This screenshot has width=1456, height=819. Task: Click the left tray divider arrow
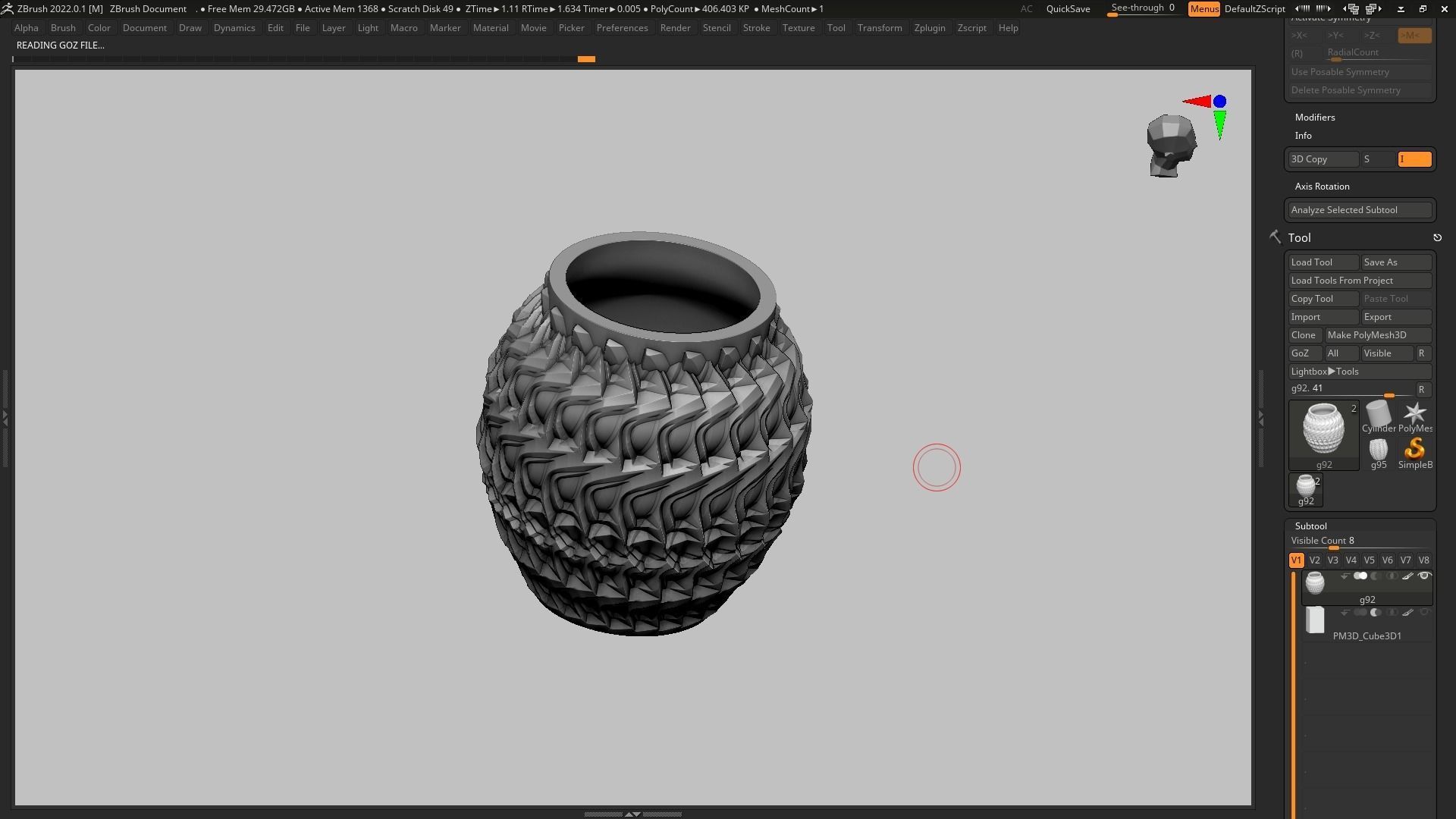[5, 417]
